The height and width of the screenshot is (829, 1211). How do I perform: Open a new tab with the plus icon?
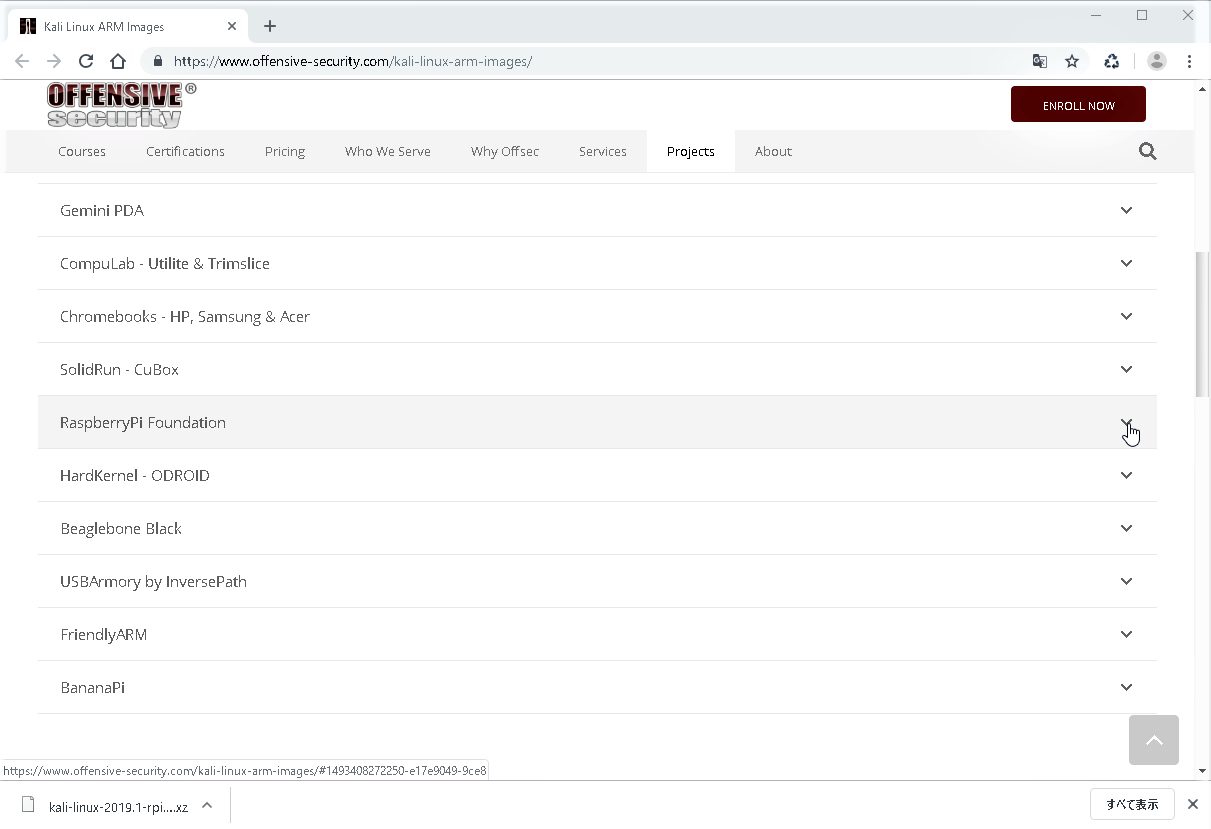tap(270, 26)
